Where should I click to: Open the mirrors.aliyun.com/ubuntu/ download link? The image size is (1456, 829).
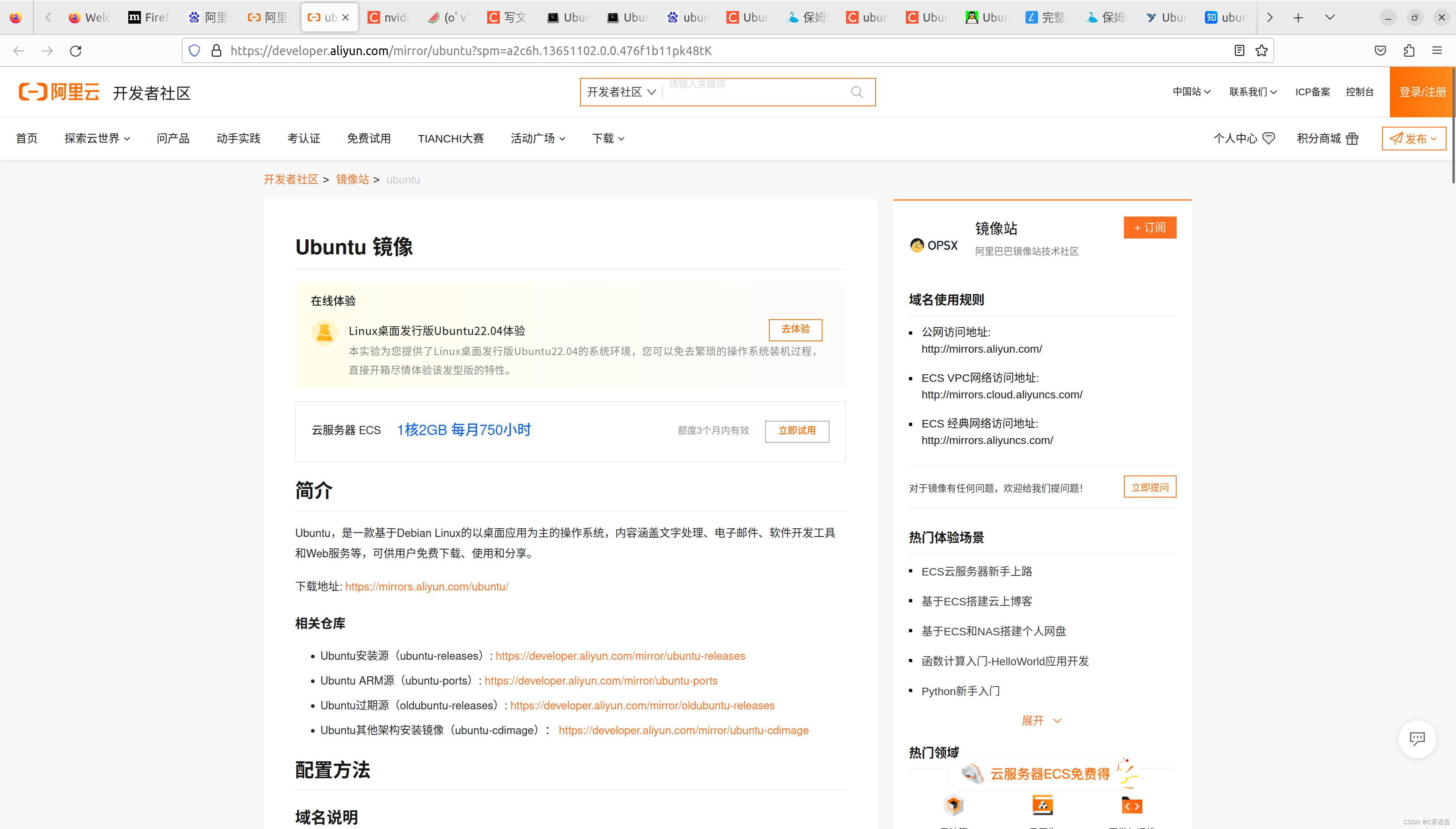427,587
